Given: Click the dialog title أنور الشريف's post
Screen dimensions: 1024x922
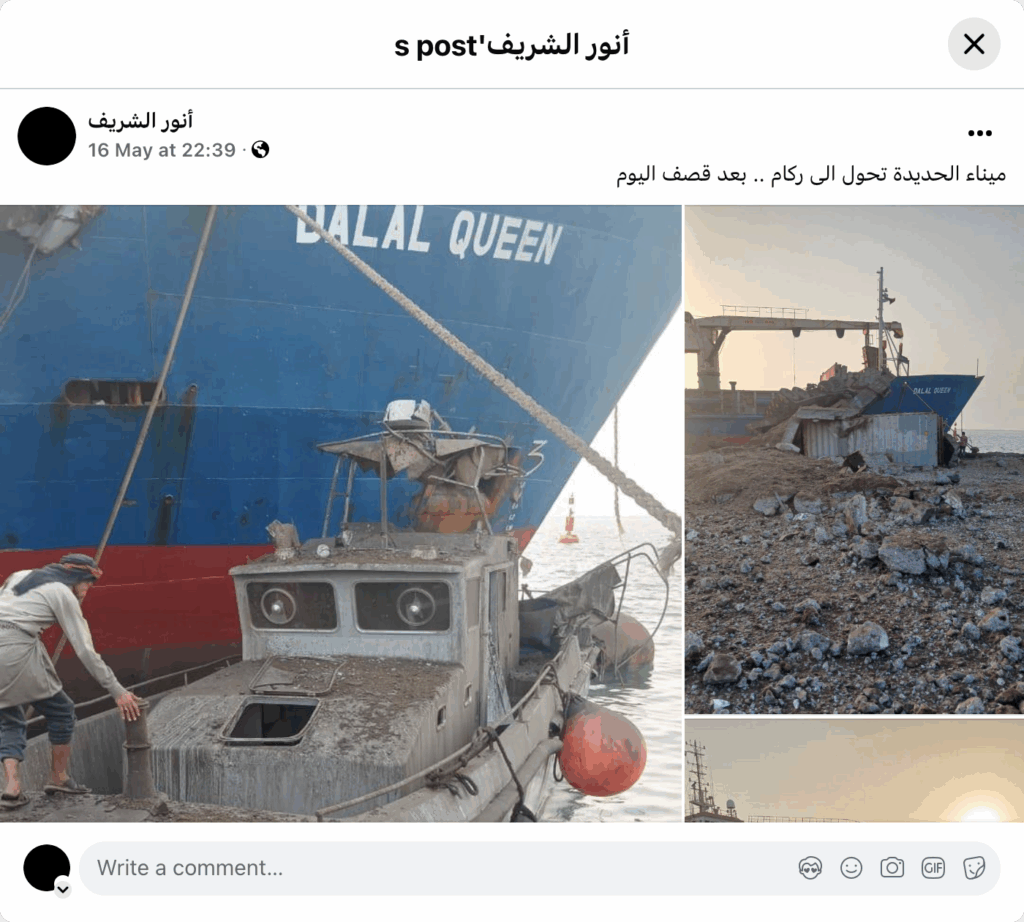Looking at the screenshot, I should [x=512, y=45].
